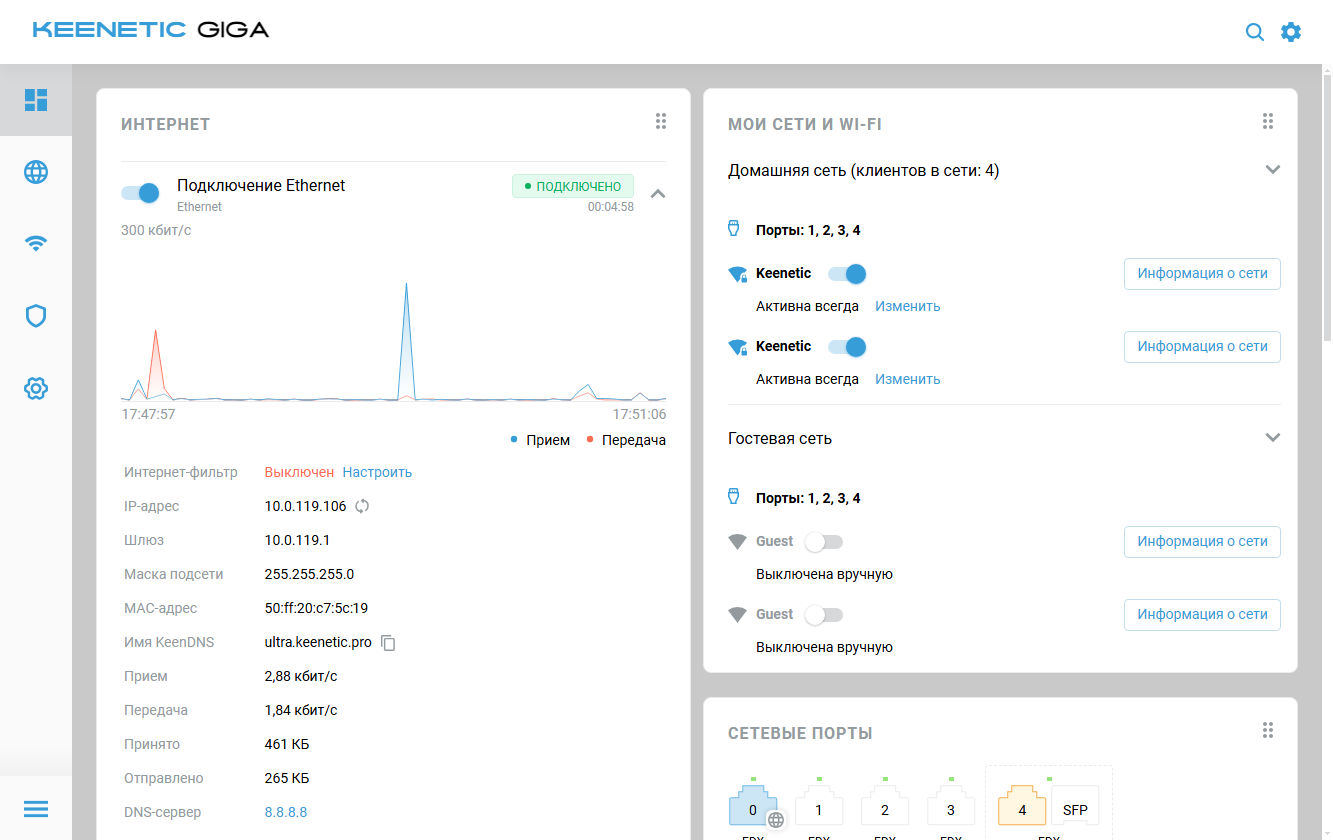
Task: Open the security shield sidebar section
Action: [x=36, y=316]
